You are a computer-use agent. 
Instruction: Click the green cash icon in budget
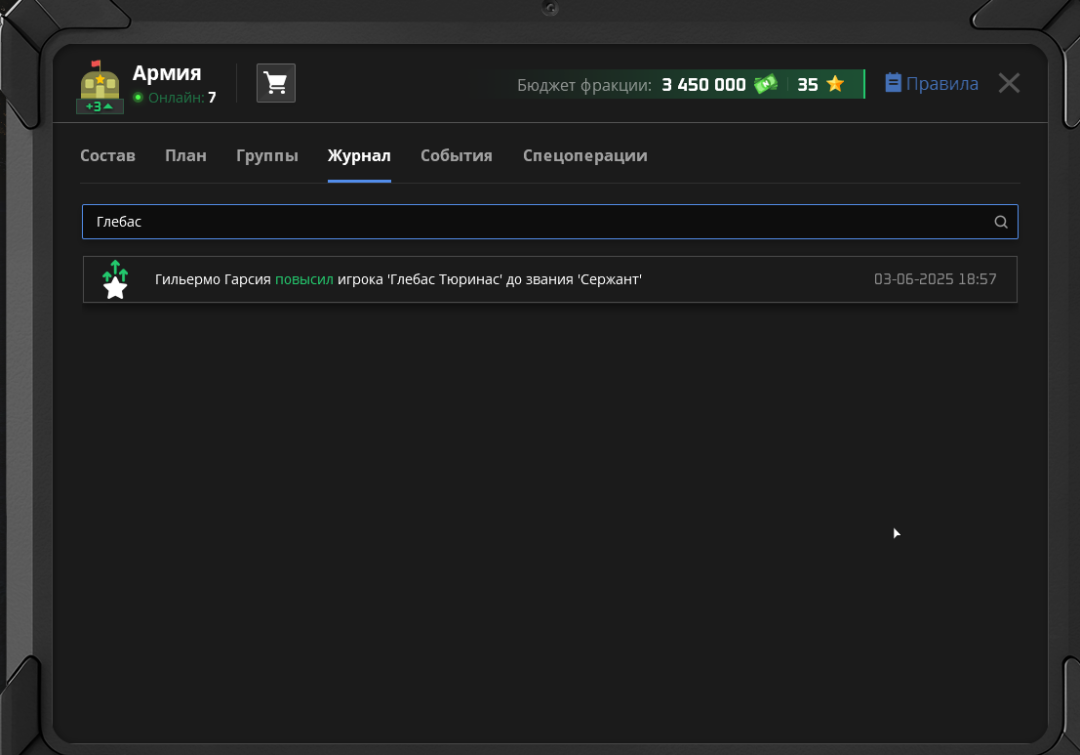click(x=766, y=85)
